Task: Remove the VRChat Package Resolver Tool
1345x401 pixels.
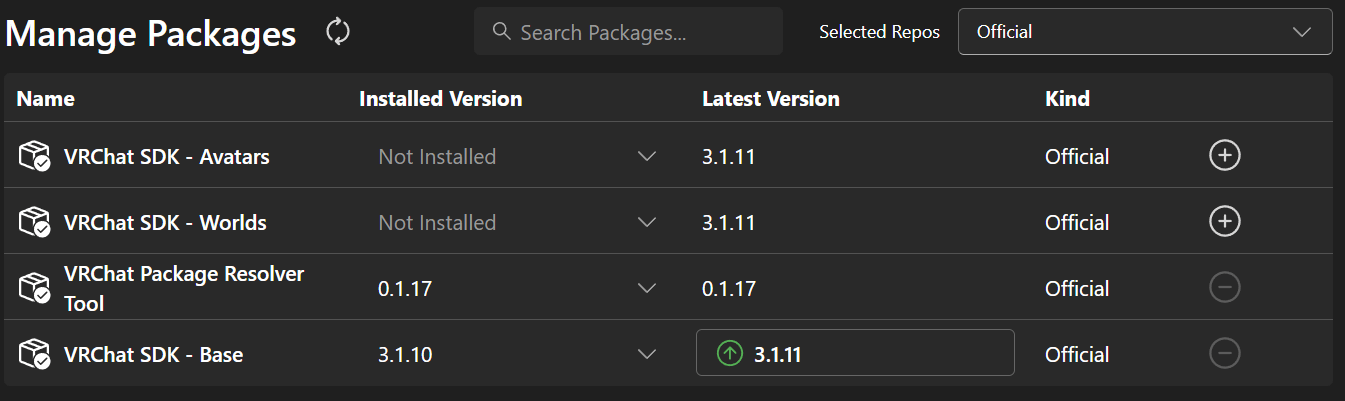Action: click(x=1225, y=288)
